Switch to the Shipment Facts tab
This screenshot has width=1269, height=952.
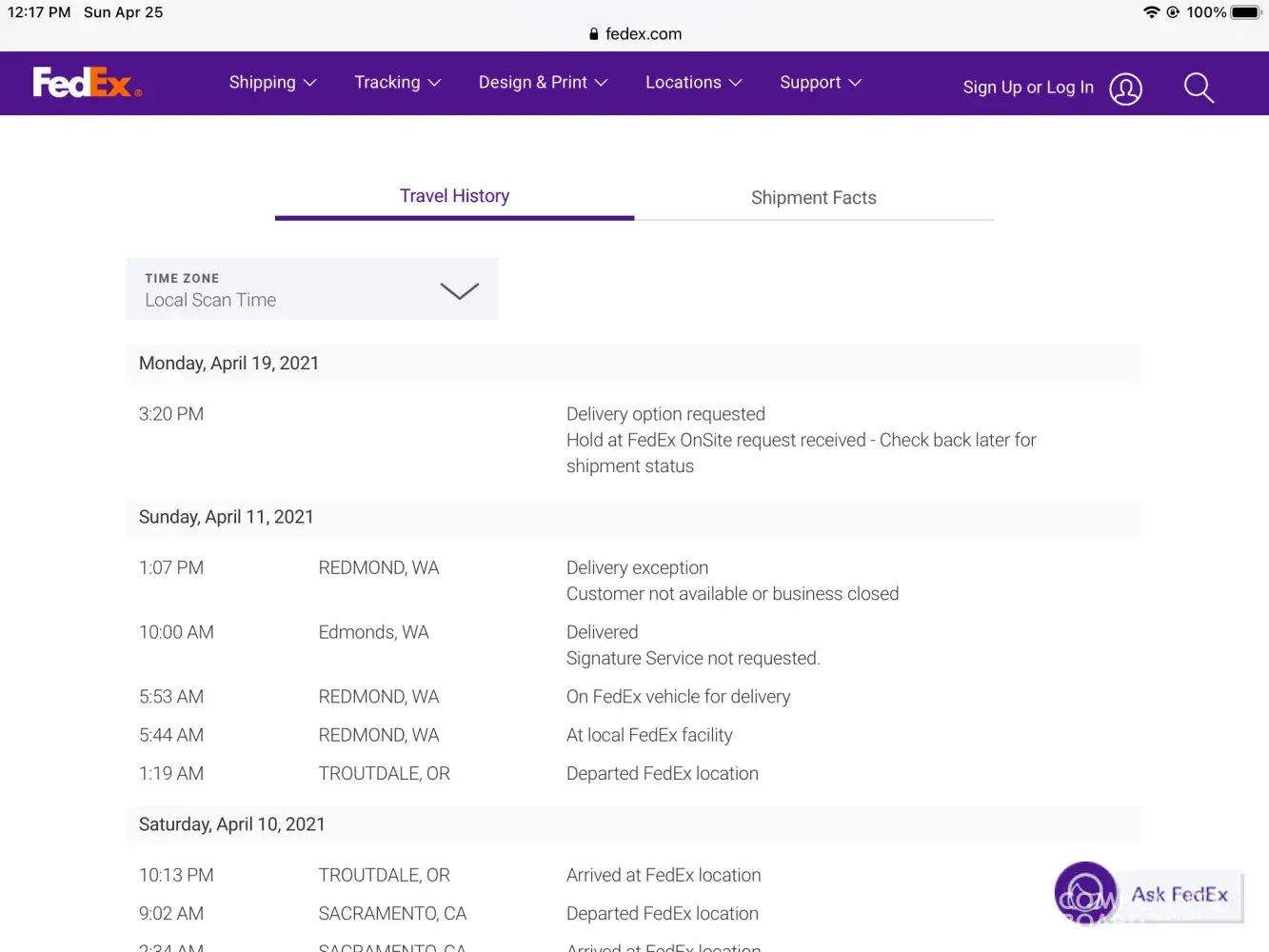pyautogui.click(x=813, y=198)
